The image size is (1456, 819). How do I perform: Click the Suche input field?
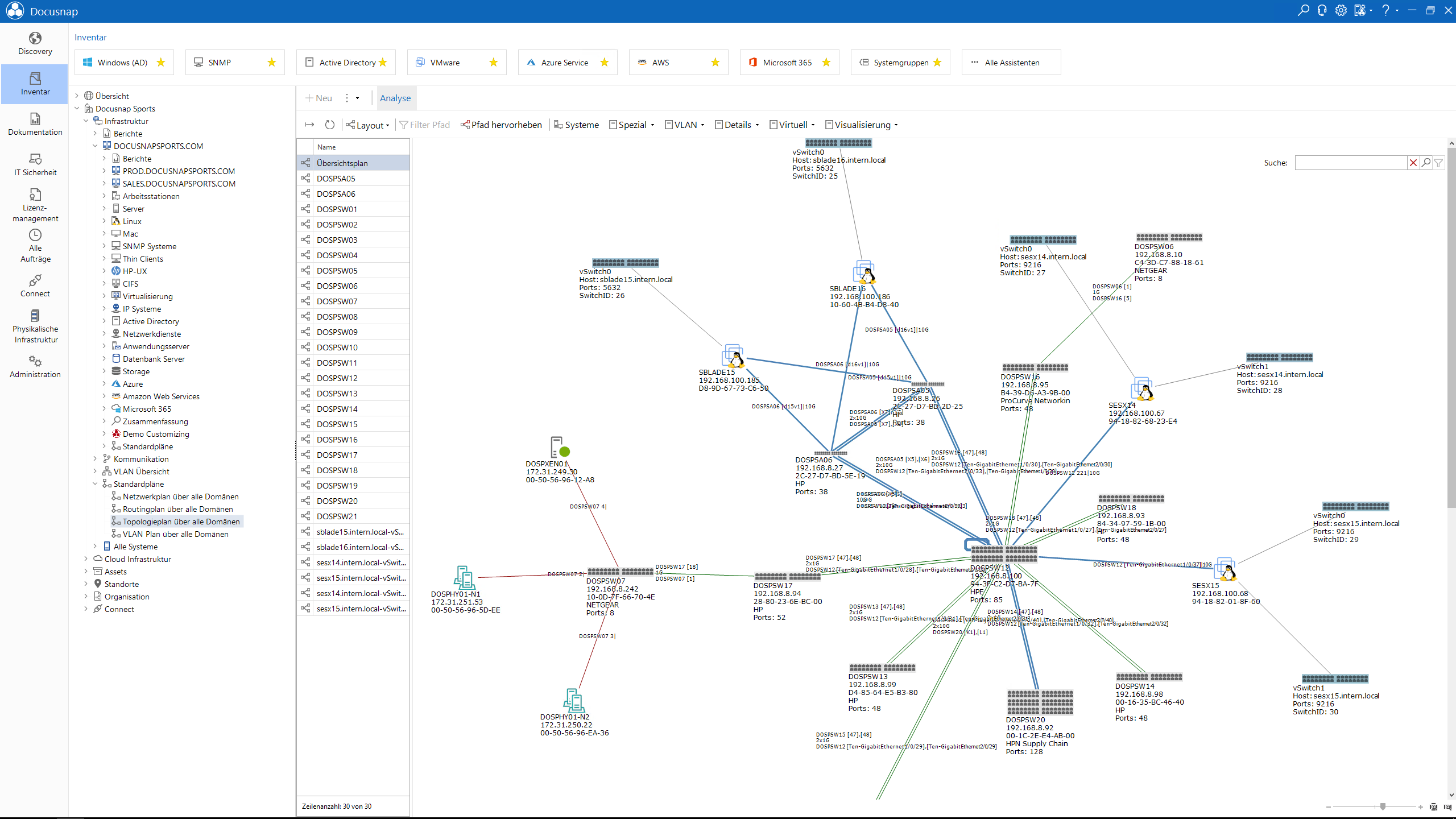[x=1351, y=163]
